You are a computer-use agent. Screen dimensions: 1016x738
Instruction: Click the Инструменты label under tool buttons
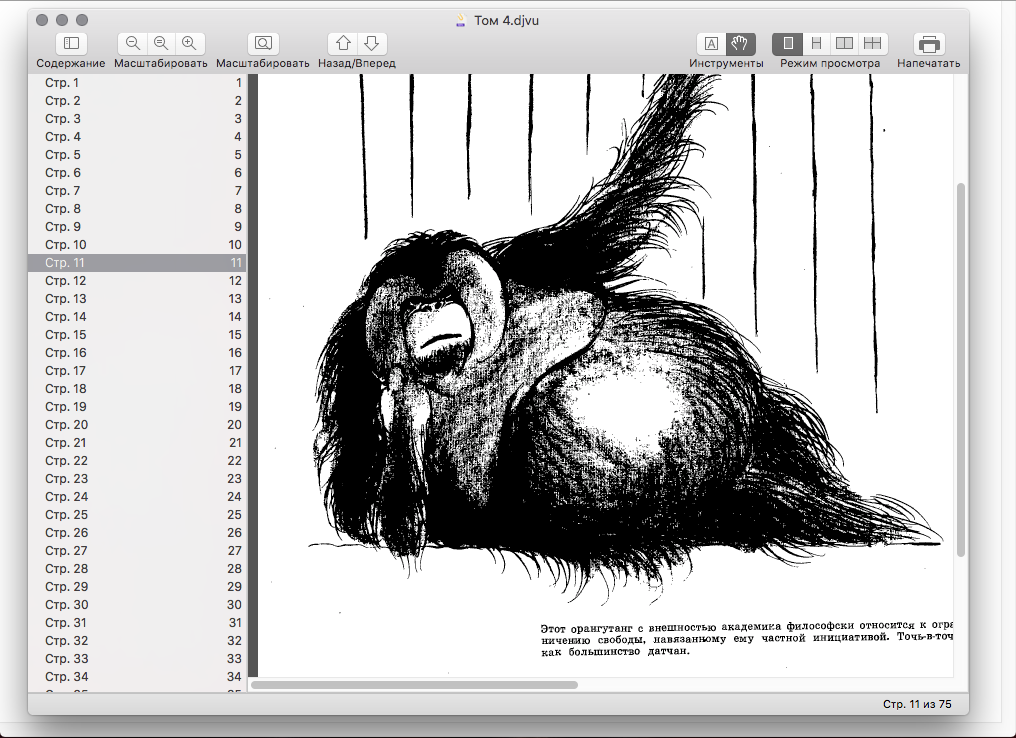click(x=726, y=63)
